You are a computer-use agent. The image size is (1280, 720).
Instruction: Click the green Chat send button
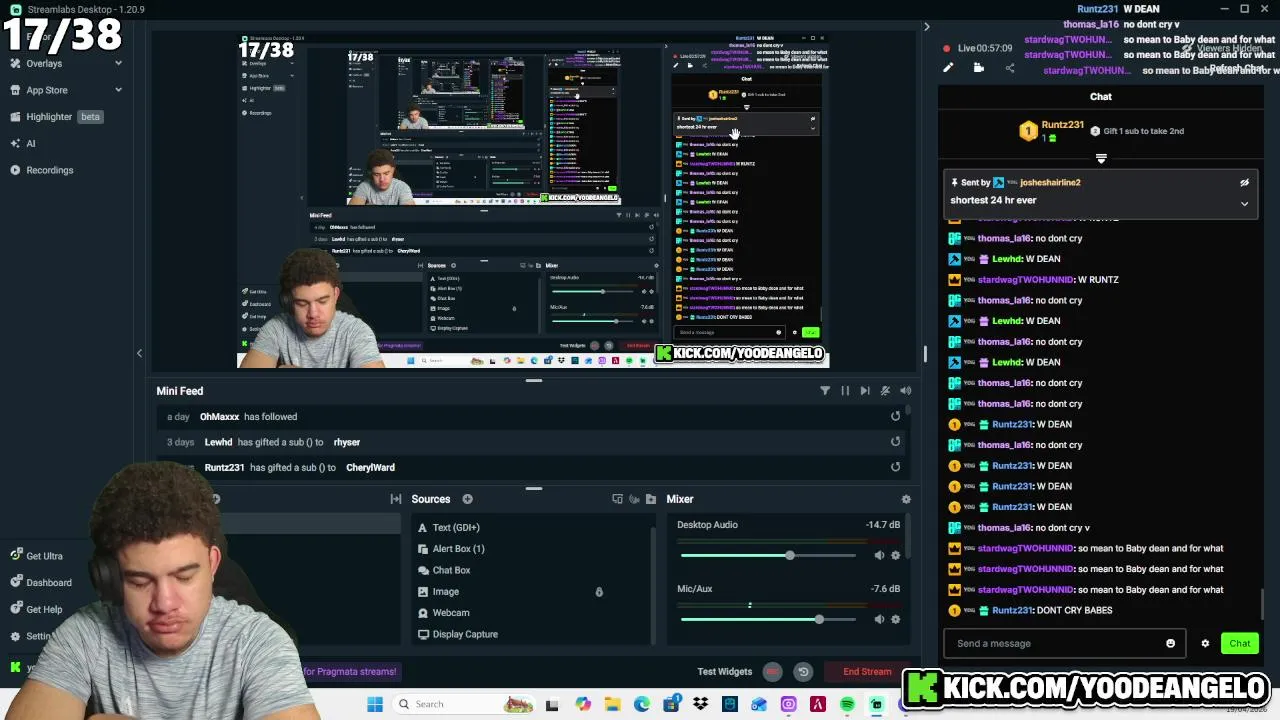1239,644
